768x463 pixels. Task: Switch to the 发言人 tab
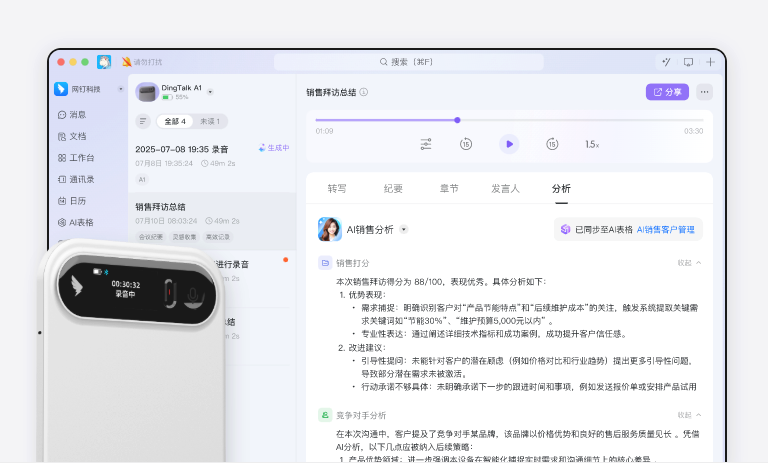click(505, 188)
